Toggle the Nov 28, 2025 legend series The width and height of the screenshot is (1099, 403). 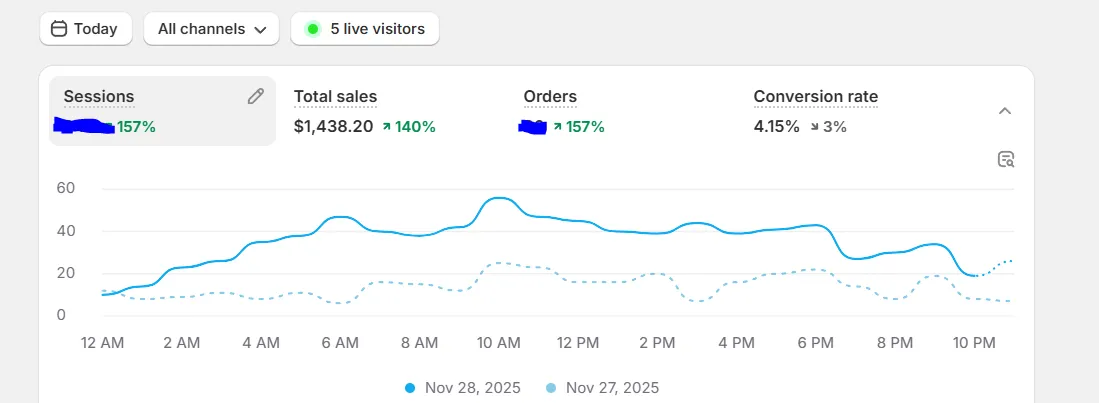point(463,388)
